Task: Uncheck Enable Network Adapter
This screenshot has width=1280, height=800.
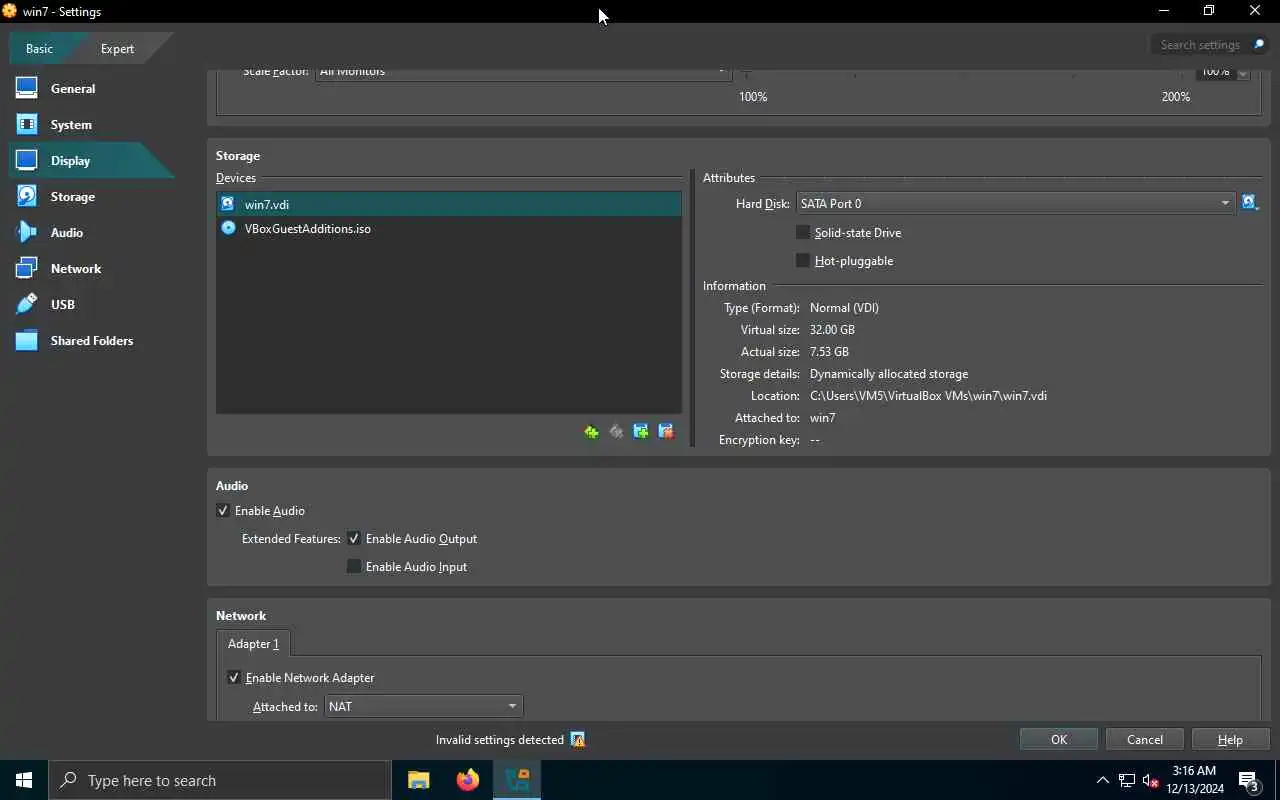Action: click(234, 677)
